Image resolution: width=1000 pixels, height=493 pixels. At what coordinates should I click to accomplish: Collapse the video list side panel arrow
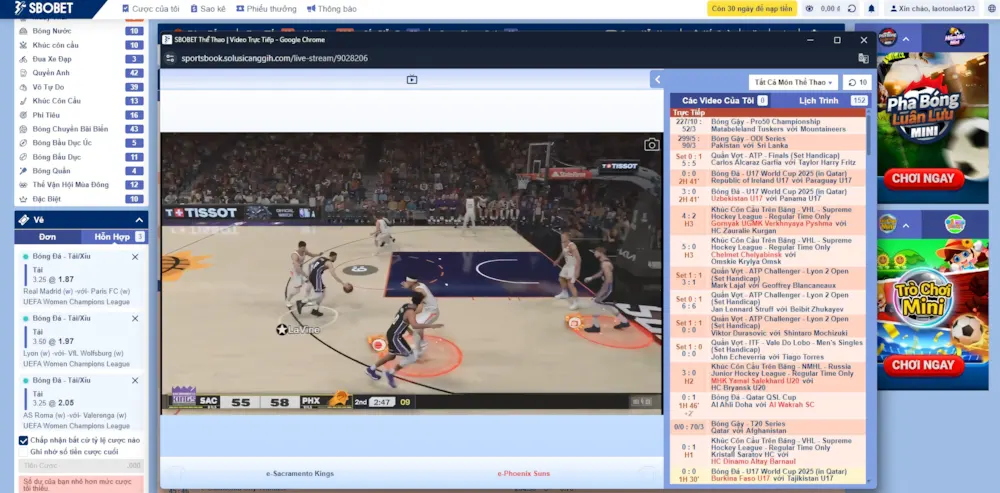coord(657,80)
